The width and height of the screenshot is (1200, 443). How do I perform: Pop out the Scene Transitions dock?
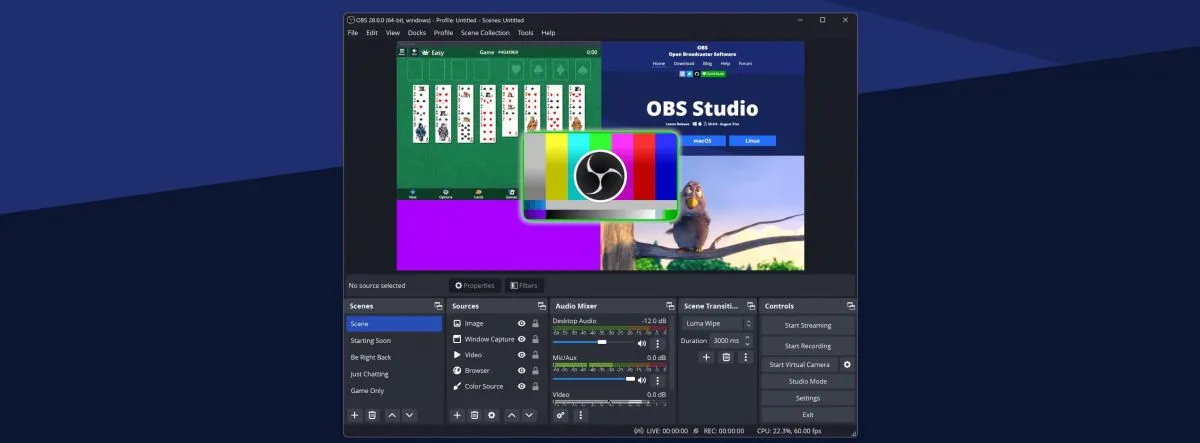[750, 306]
